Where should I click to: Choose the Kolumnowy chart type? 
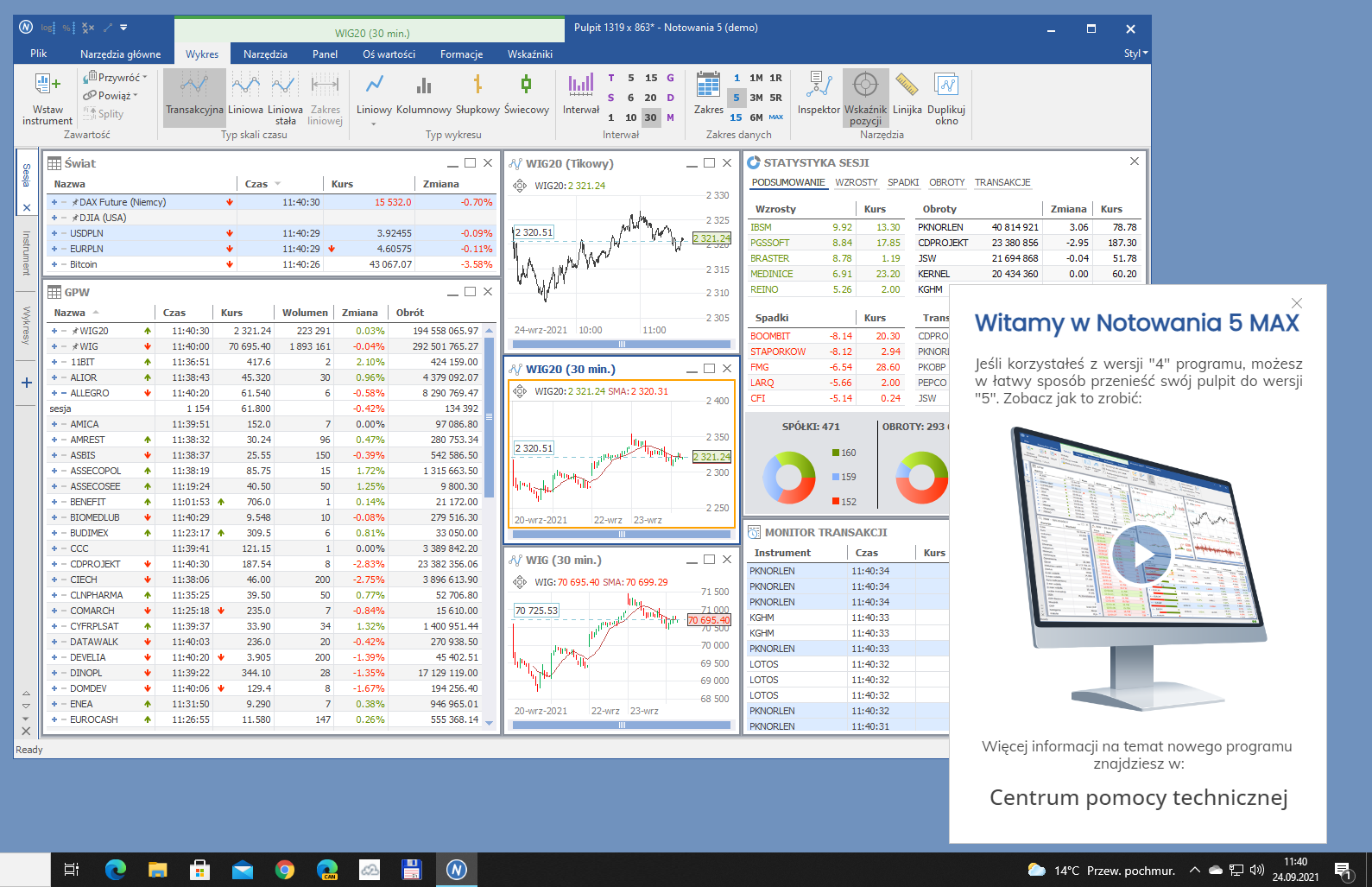tap(423, 94)
